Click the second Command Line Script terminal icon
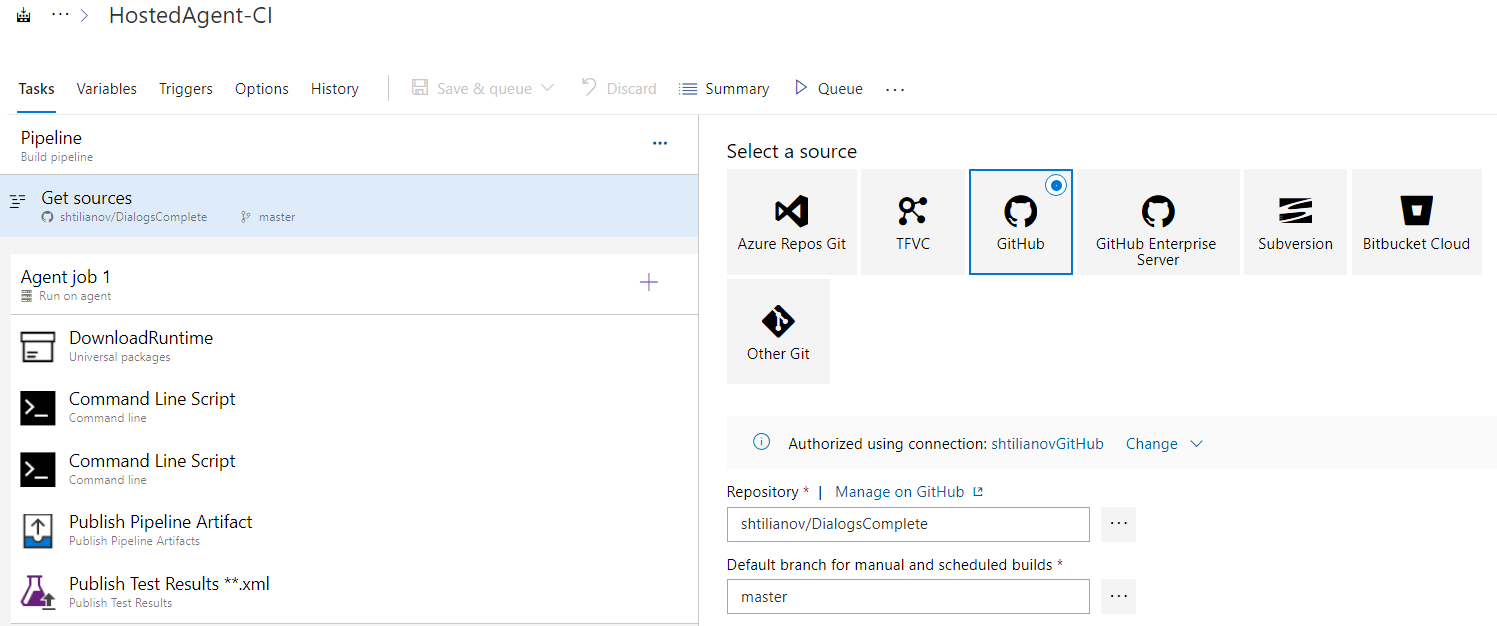 [38, 469]
